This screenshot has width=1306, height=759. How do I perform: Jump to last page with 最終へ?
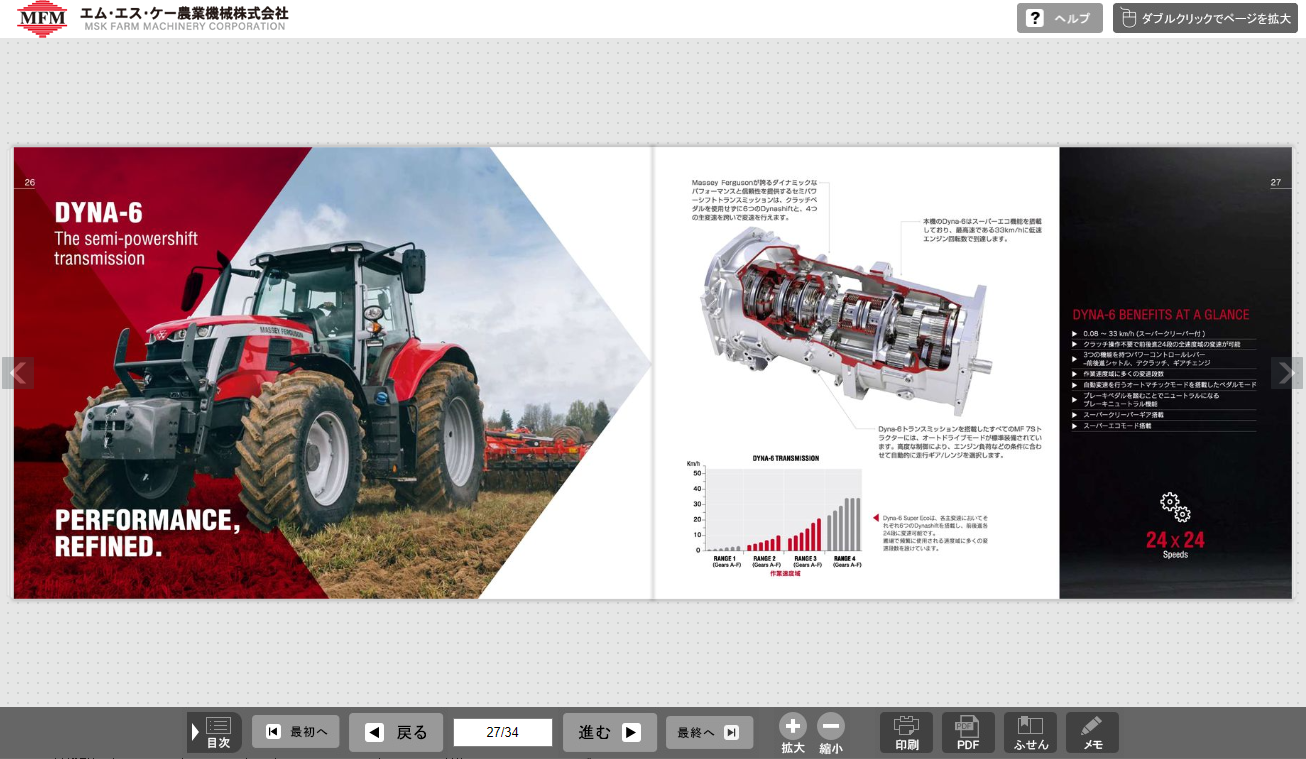[709, 732]
